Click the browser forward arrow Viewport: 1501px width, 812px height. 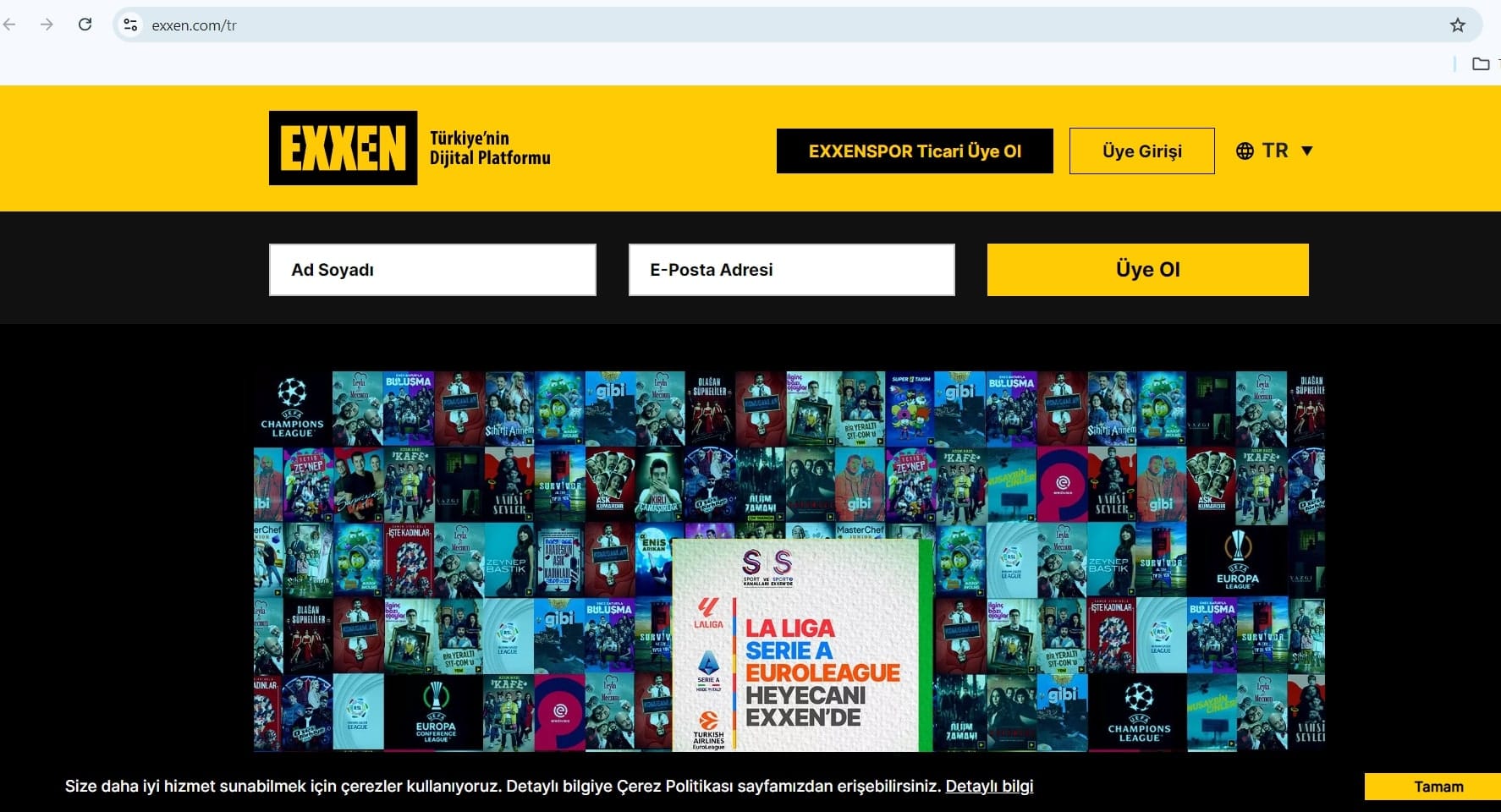(x=47, y=25)
